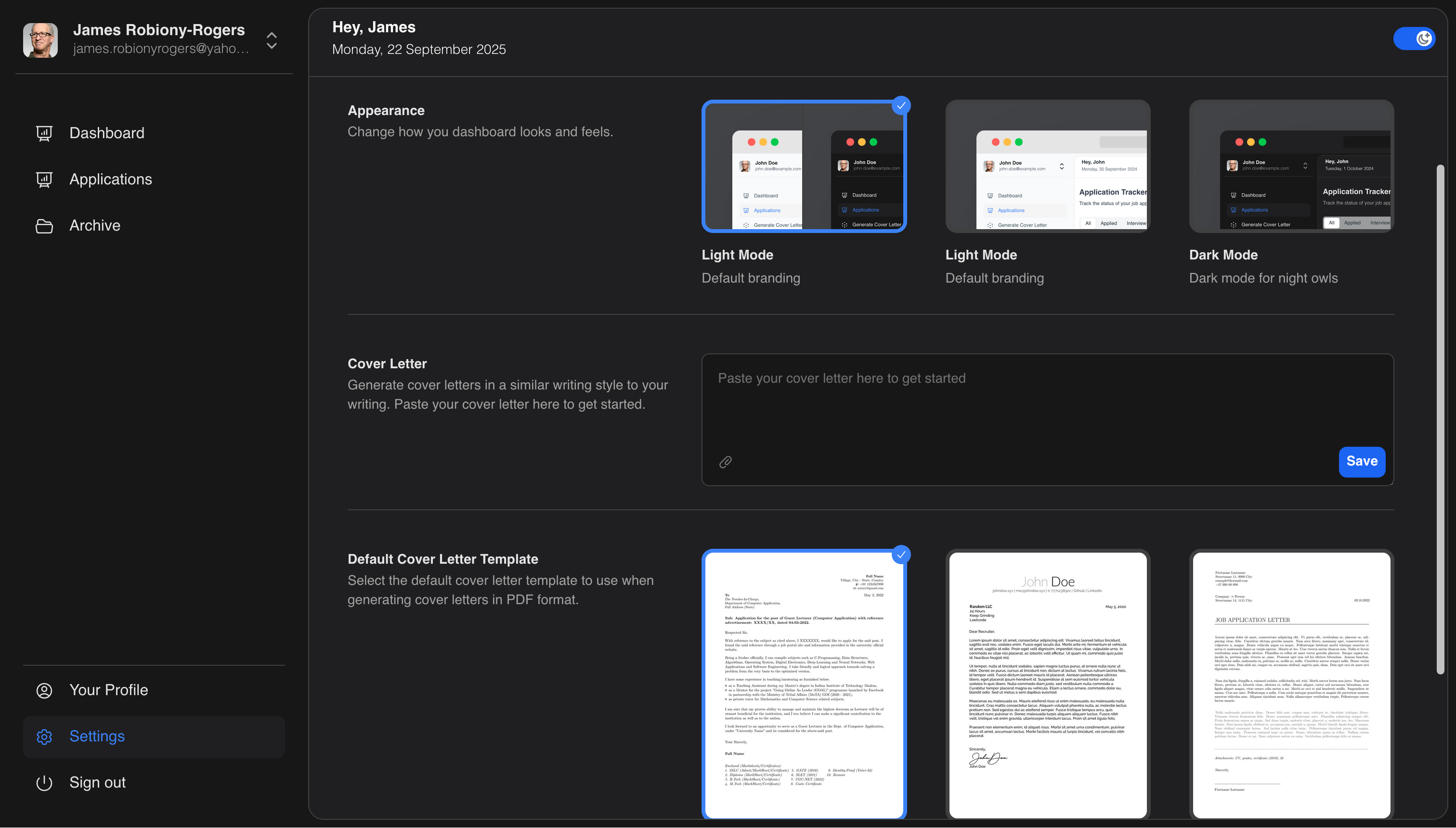Click the Sign out power icon
This screenshot has width=1456, height=828.
(x=44, y=782)
